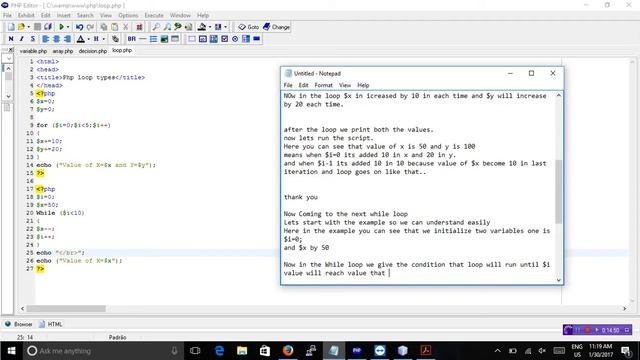This screenshot has width=640, height=360.
Task: Close the document tabs with small X
Action: 11,50
